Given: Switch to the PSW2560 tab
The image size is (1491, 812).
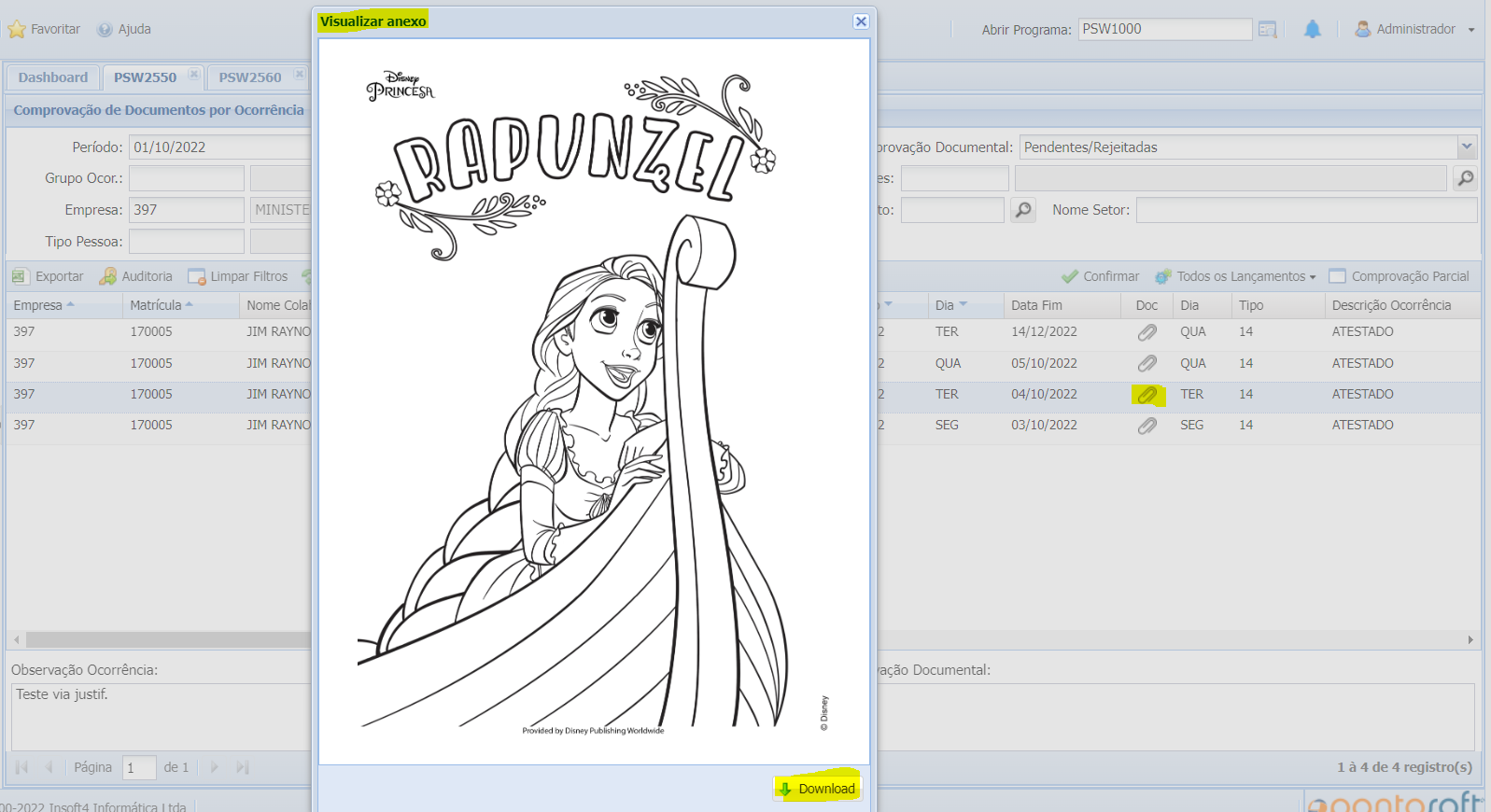Looking at the screenshot, I should (250, 77).
